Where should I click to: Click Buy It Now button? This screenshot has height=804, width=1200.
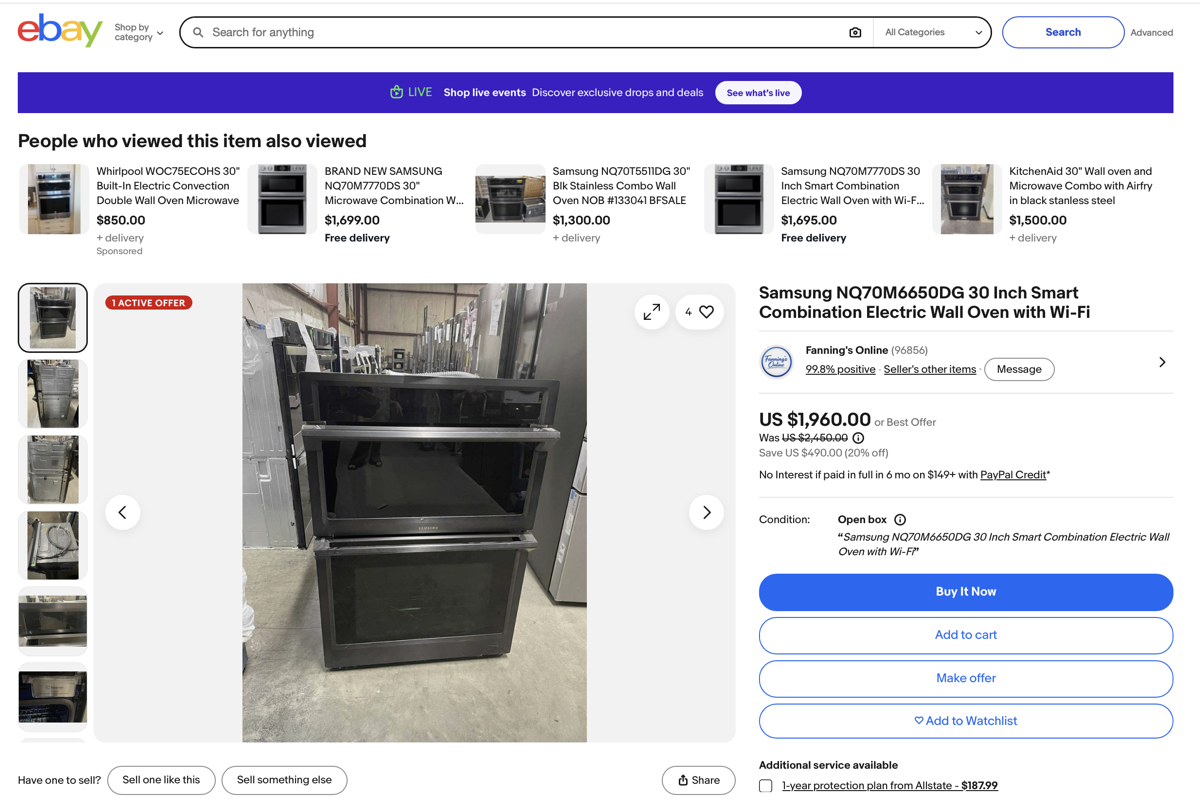(x=966, y=592)
